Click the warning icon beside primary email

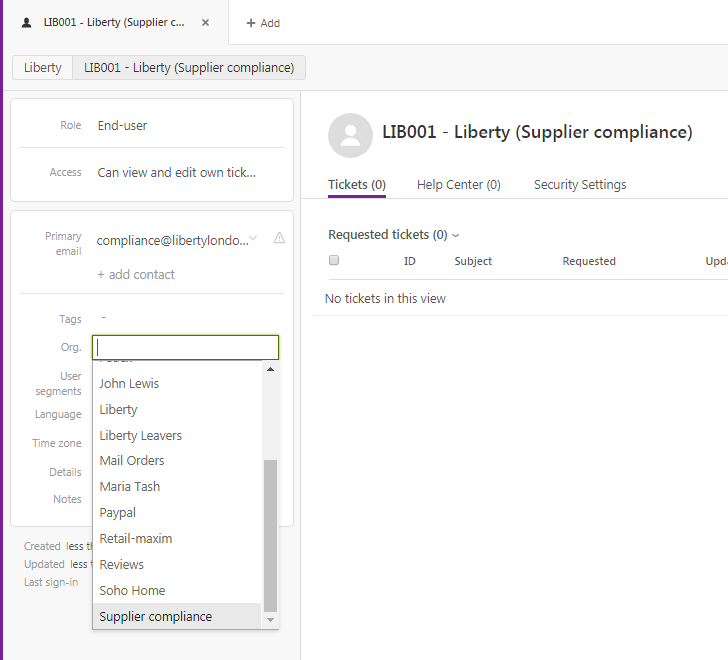[x=279, y=238]
